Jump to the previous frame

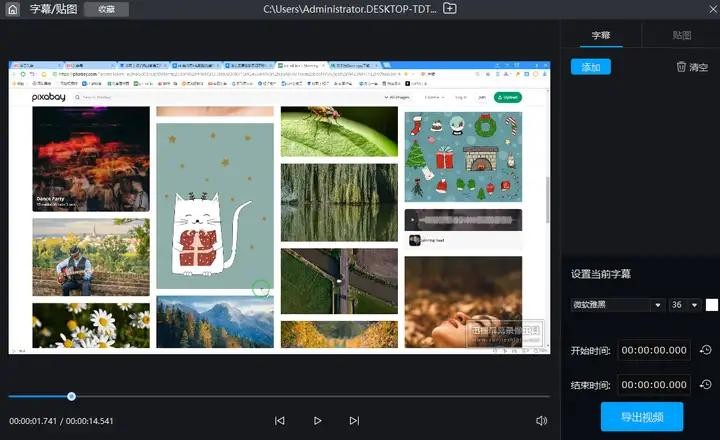tap(280, 421)
